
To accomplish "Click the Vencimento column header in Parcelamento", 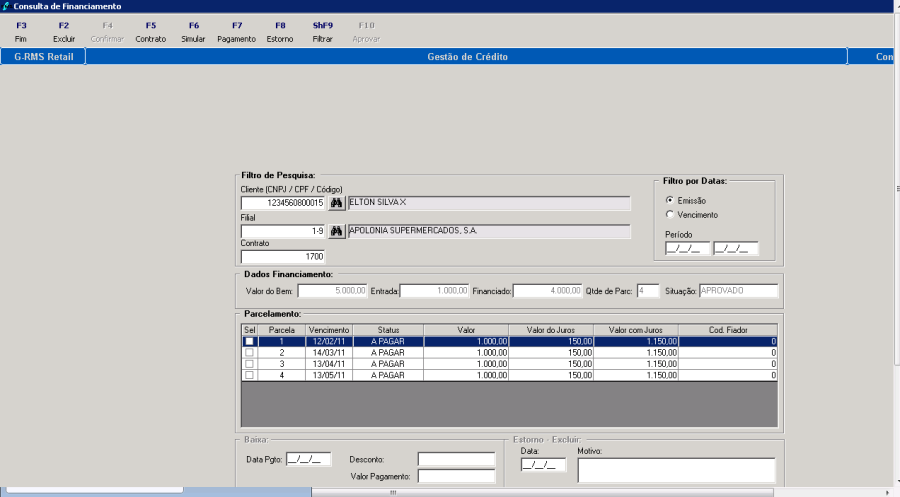I will pyautogui.click(x=329, y=329).
